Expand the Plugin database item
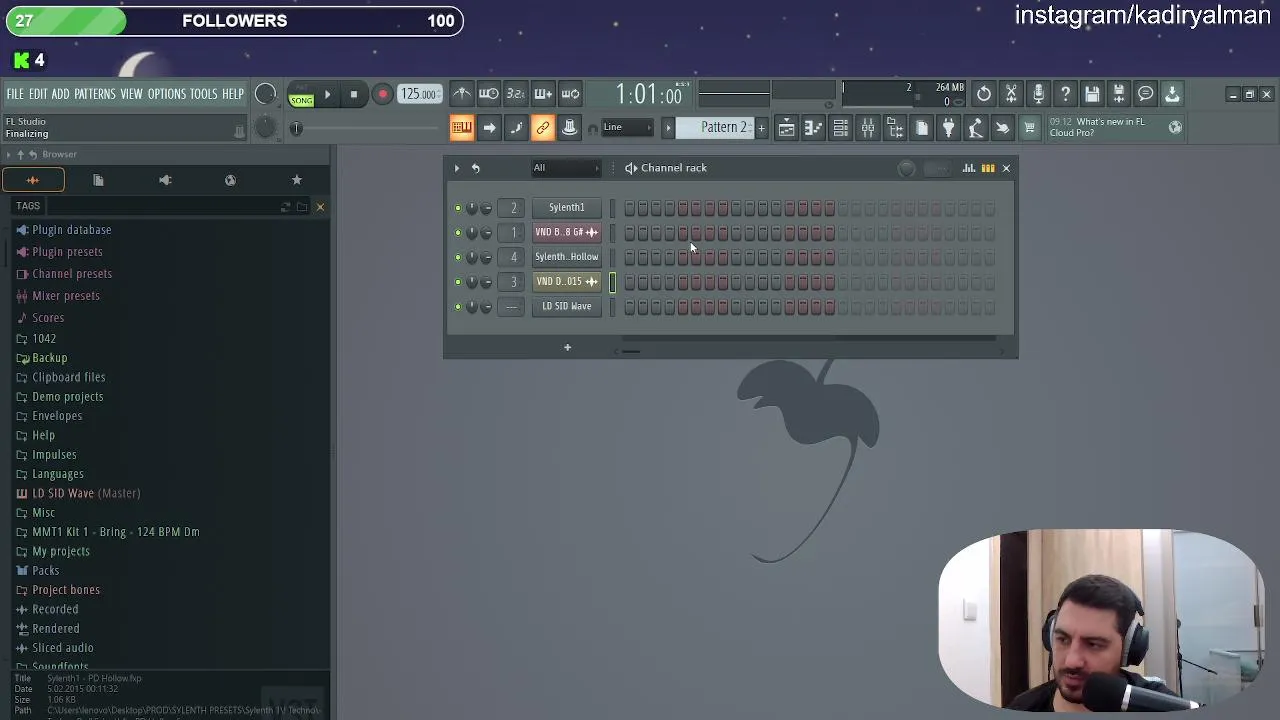This screenshot has width=1280, height=720. click(71, 230)
